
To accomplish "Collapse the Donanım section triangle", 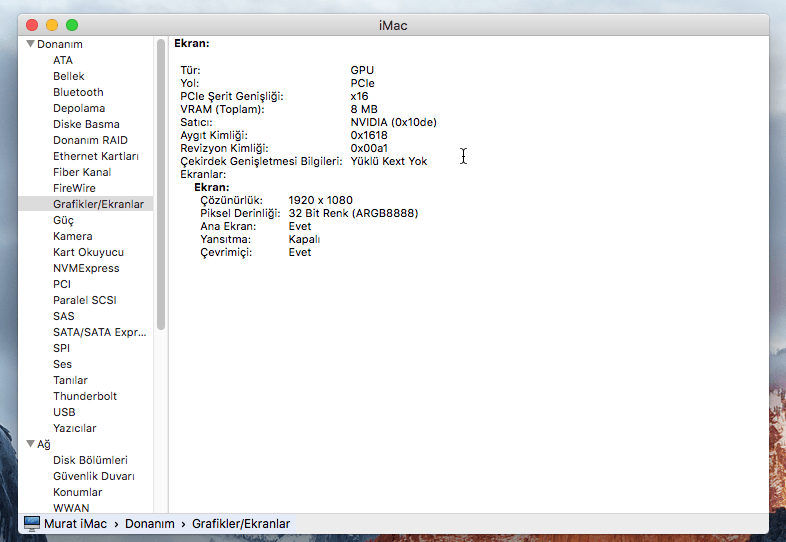I will tap(31, 44).
